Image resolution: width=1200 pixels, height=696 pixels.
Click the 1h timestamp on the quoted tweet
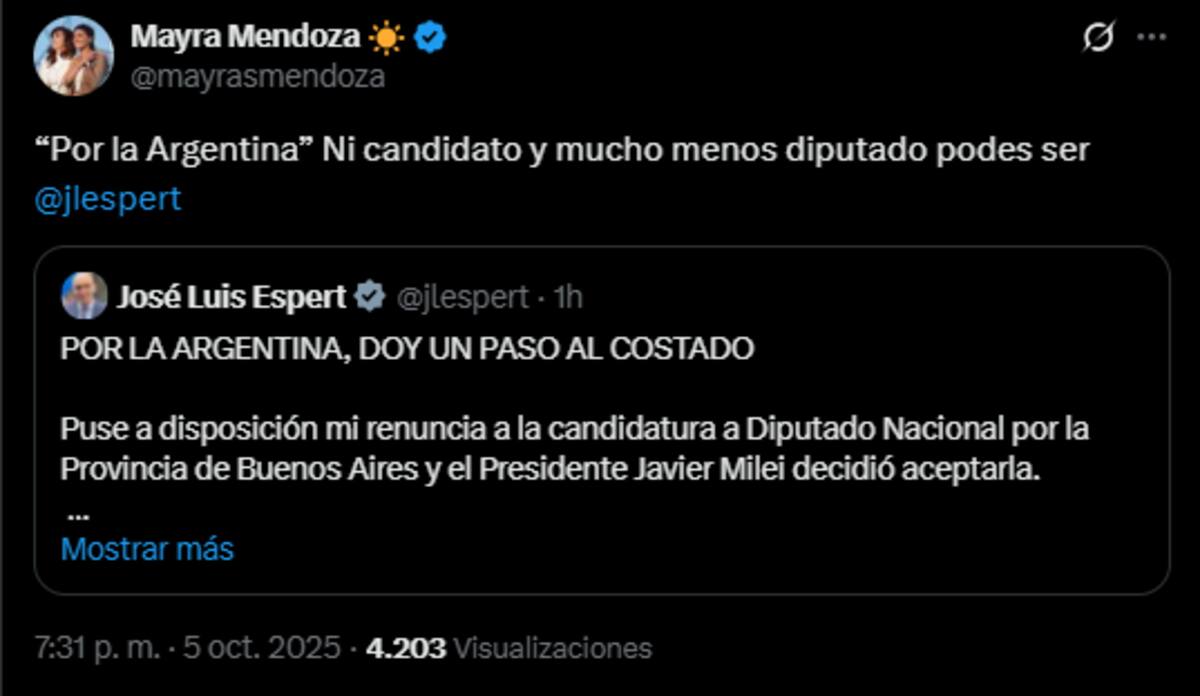click(565, 293)
